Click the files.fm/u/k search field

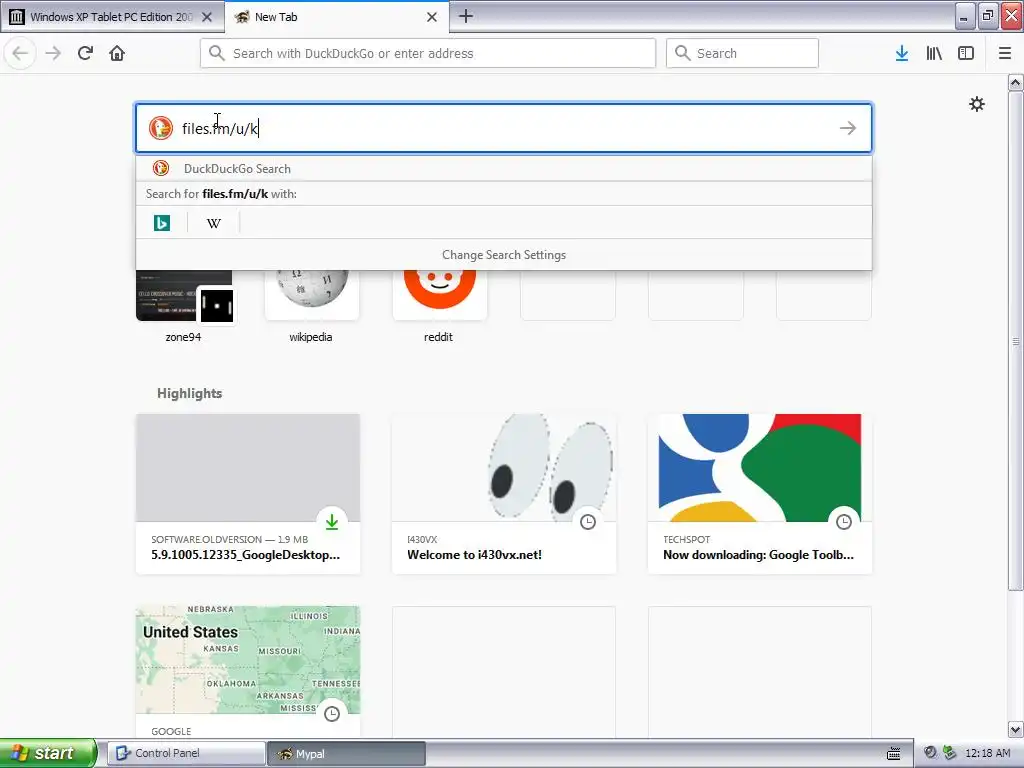tap(504, 128)
